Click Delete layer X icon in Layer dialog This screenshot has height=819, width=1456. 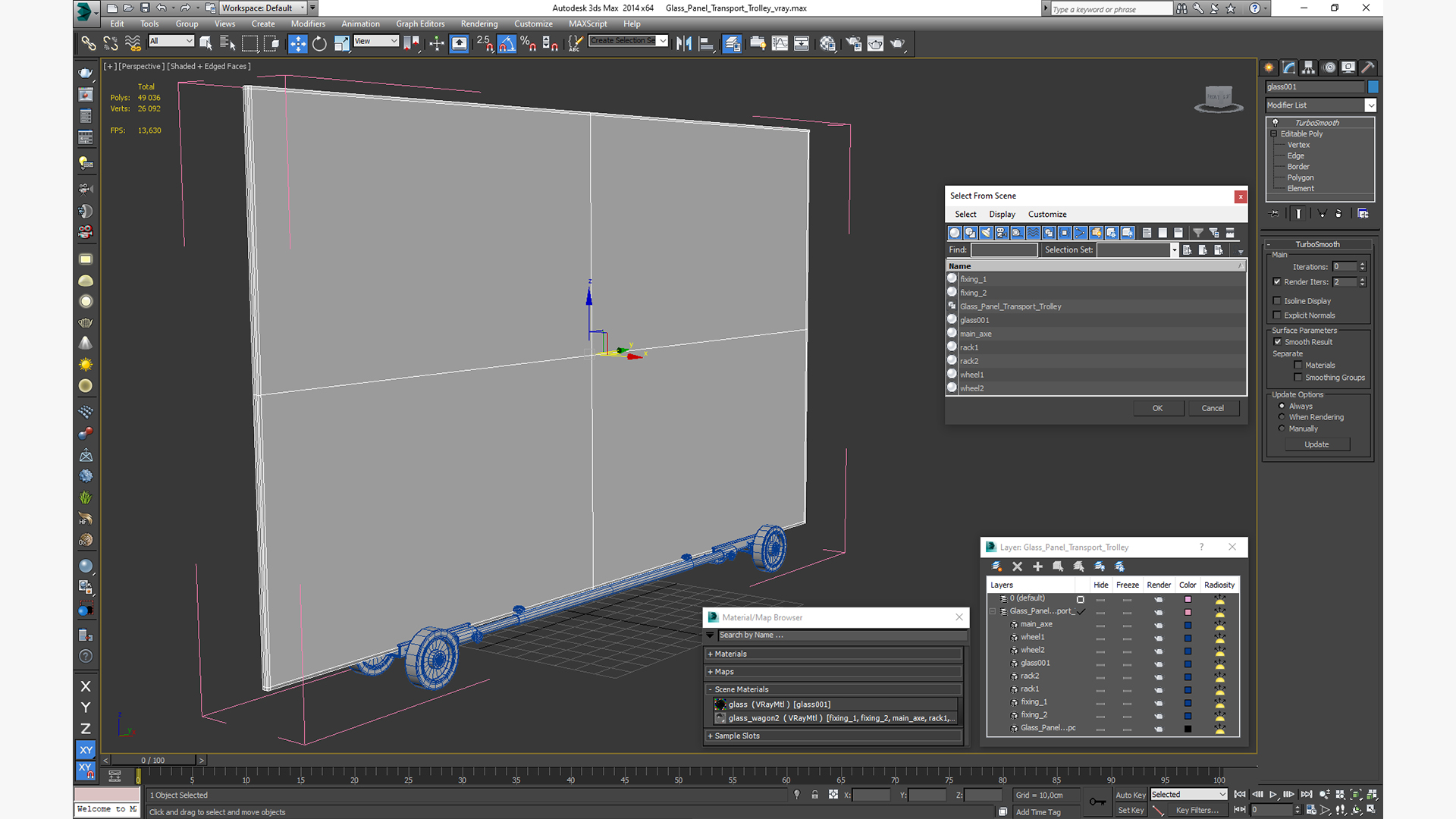(1017, 566)
